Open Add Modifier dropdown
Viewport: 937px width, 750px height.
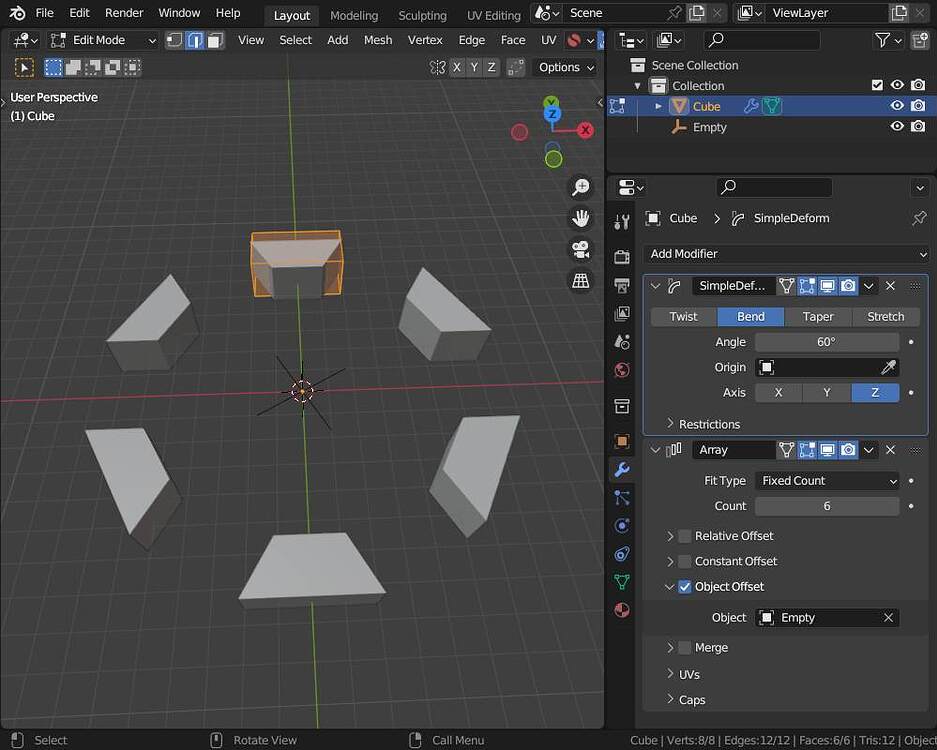coord(786,253)
